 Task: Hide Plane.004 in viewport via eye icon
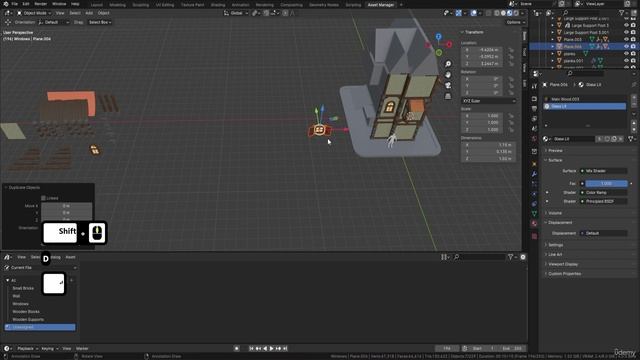coord(626,47)
